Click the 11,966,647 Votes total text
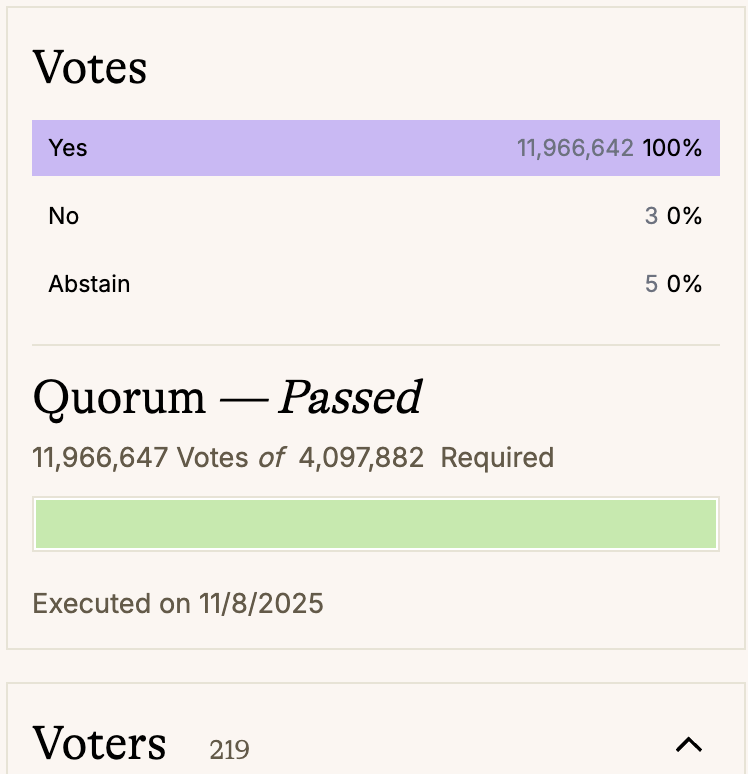The width and height of the screenshot is (748, 774). coord(140,458)
